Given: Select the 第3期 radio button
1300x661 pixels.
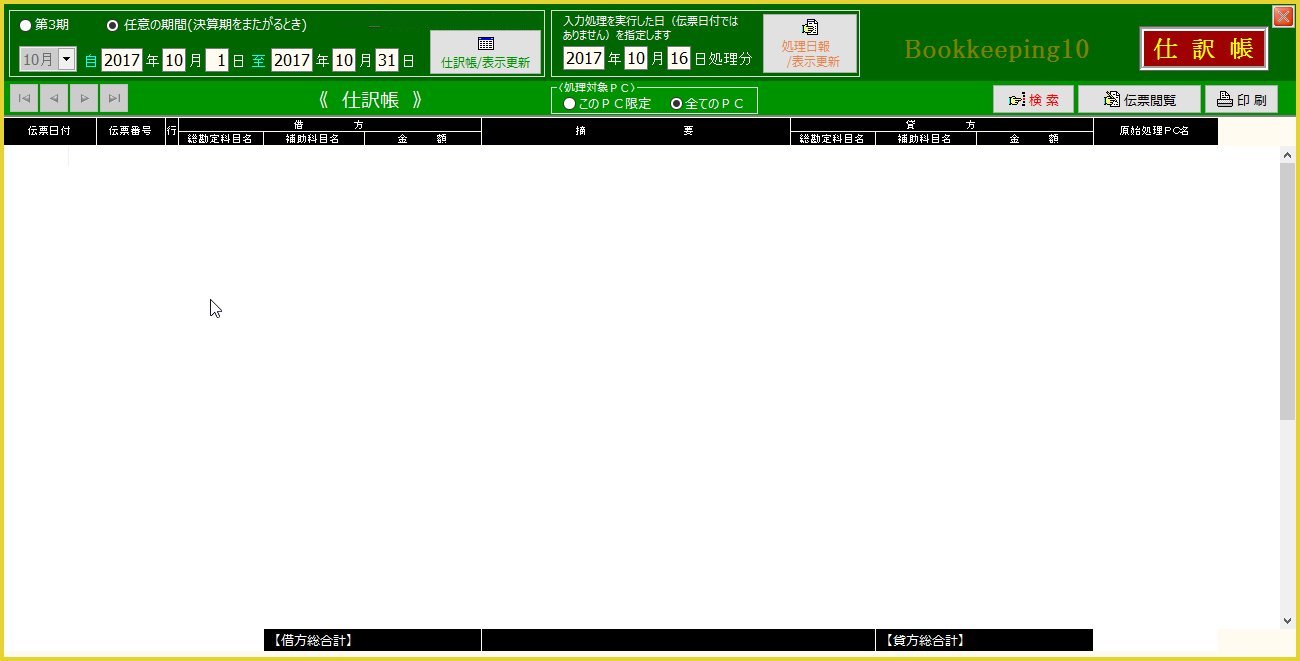Looking at the screenshot, I should point(26,25).
